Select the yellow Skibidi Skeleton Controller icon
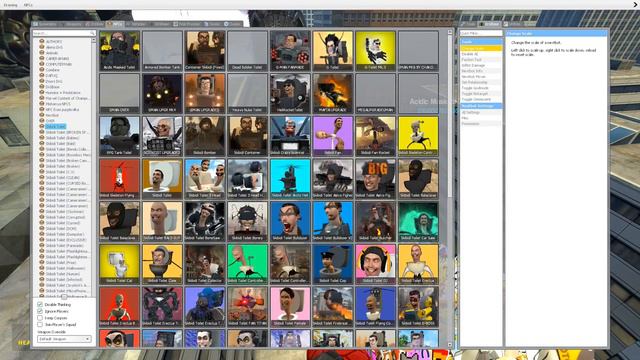640x360 pixels. point(418,136)
